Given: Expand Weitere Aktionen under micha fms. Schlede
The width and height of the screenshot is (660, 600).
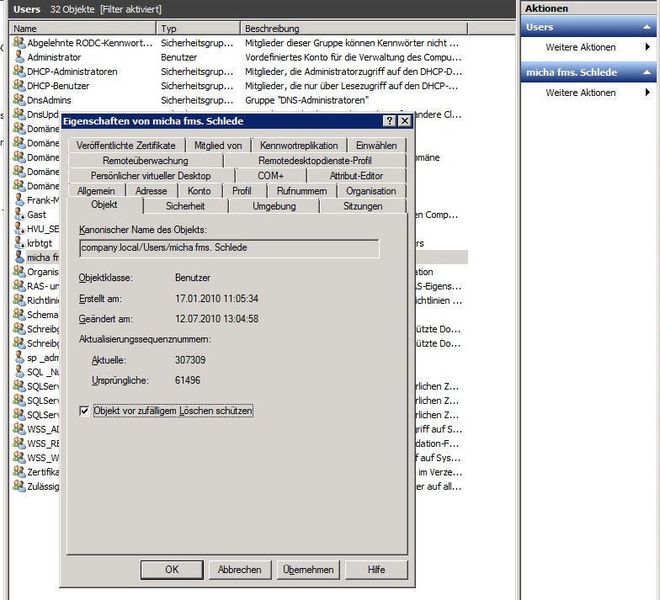Looking at the screenshot, I should (648, 93).
